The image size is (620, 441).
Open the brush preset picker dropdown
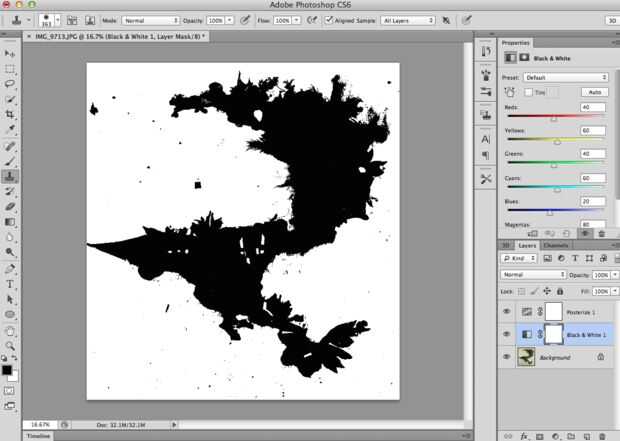click(58, 20)
